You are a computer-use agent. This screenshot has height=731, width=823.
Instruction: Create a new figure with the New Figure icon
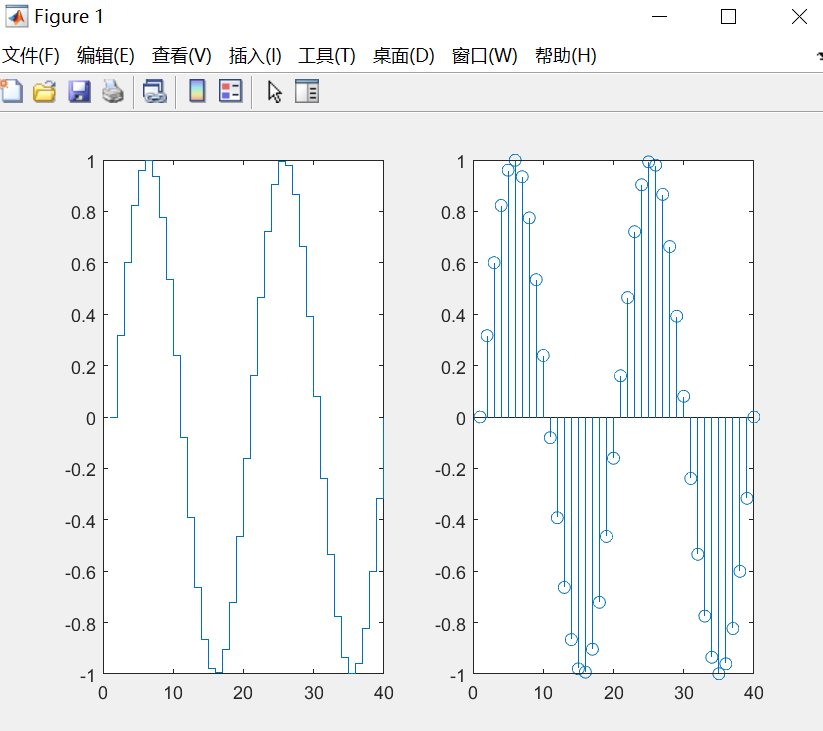(x=11, y=91)
